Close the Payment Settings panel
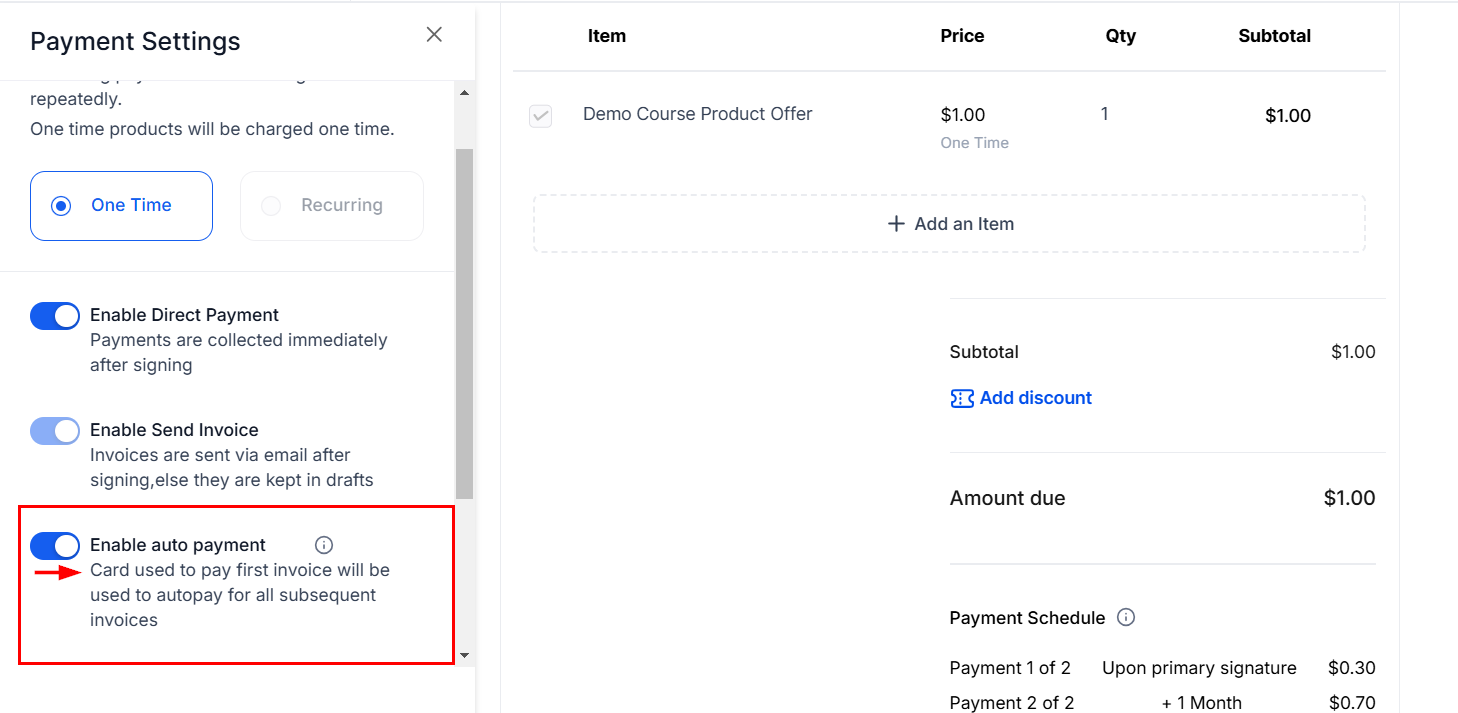 (434, 34)
